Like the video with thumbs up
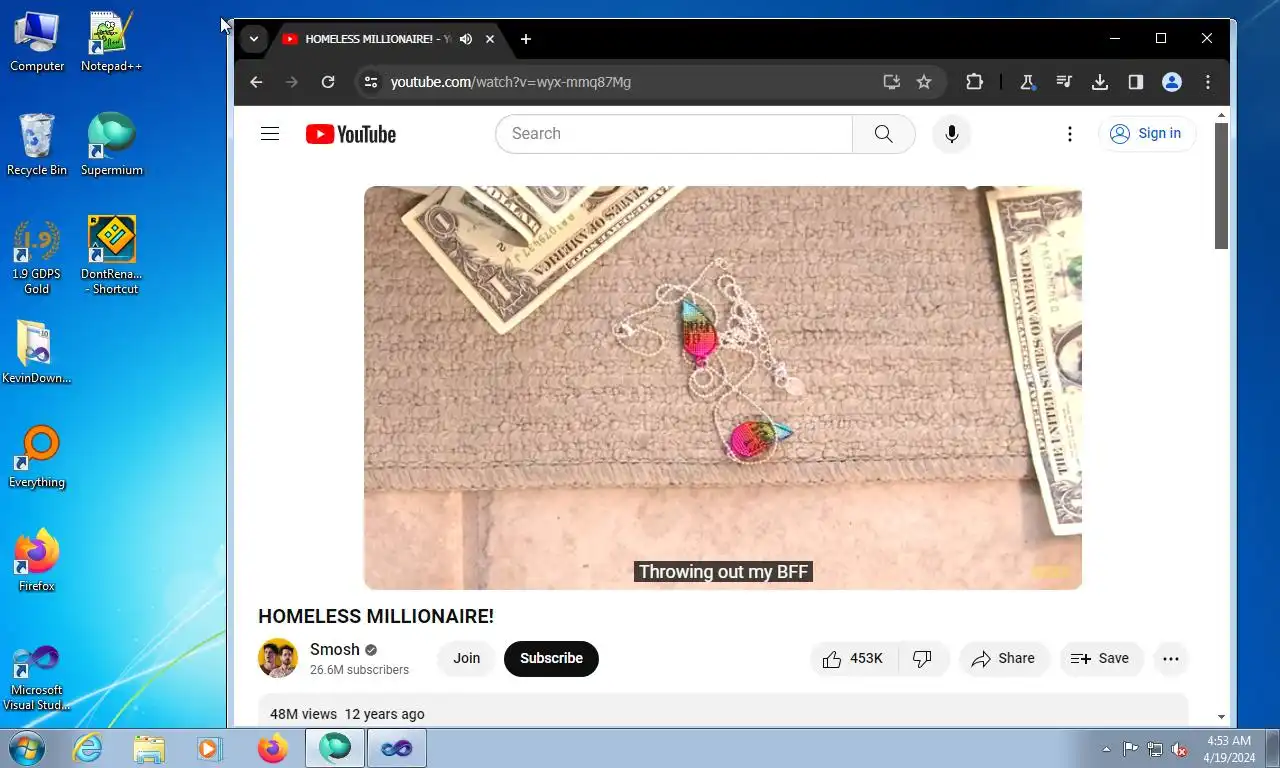Viewport: 1280px width, 768px height. [x=854, y=659]
